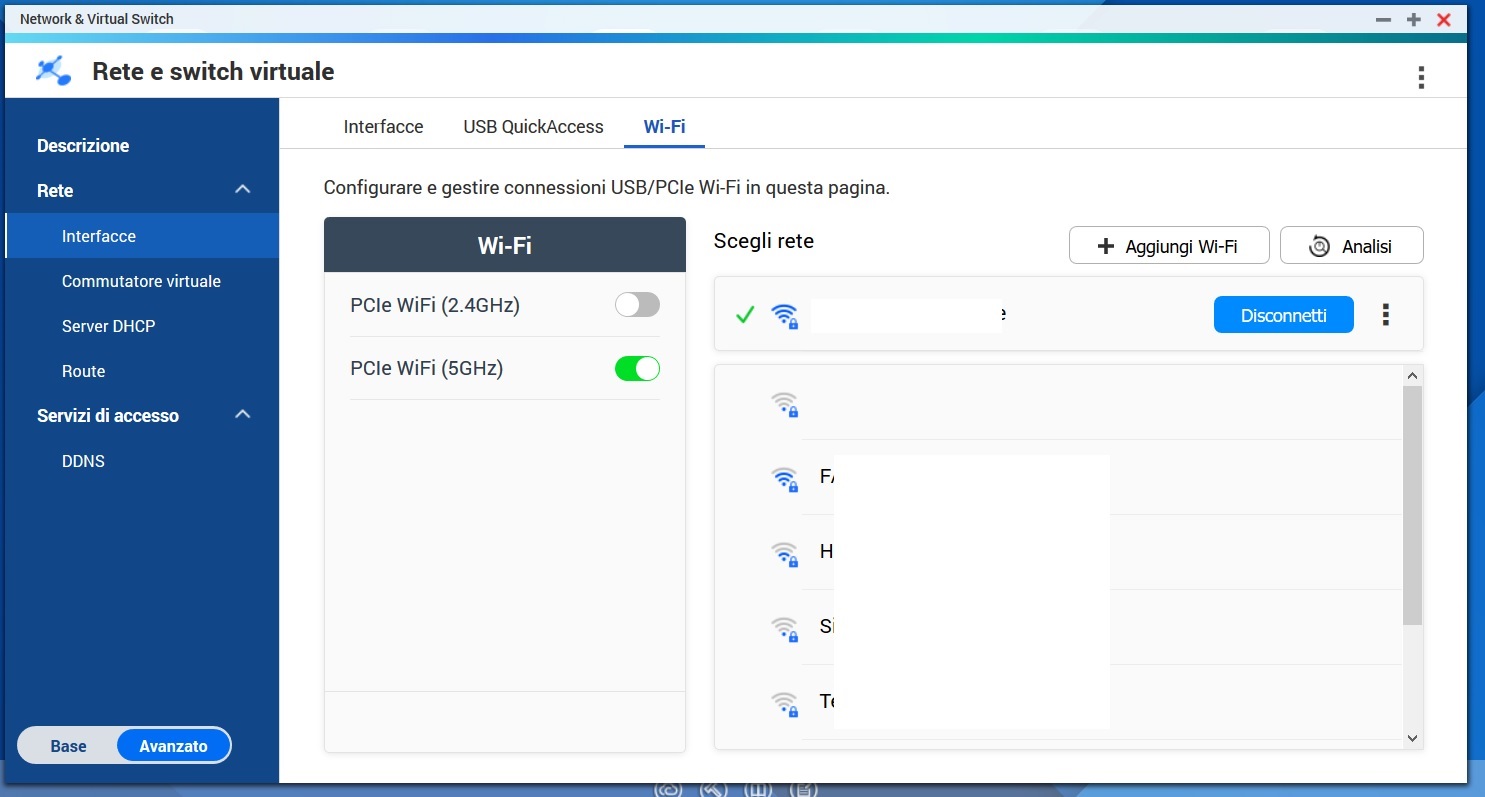The image size is (1485, 797).
Task: Click the connected network Wi-Fi signal icon
Action: point(784,316)
